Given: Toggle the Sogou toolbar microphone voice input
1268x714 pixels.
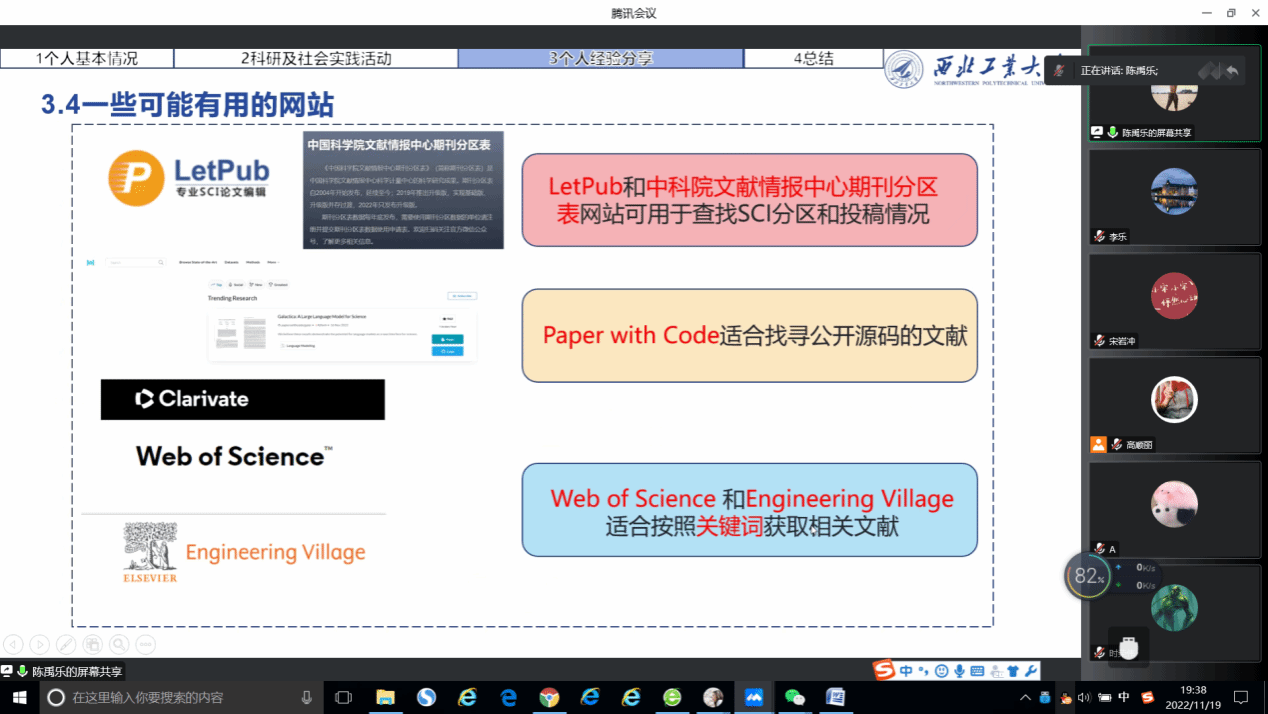Looking at the screenshot, I should (x=959, y=671).
